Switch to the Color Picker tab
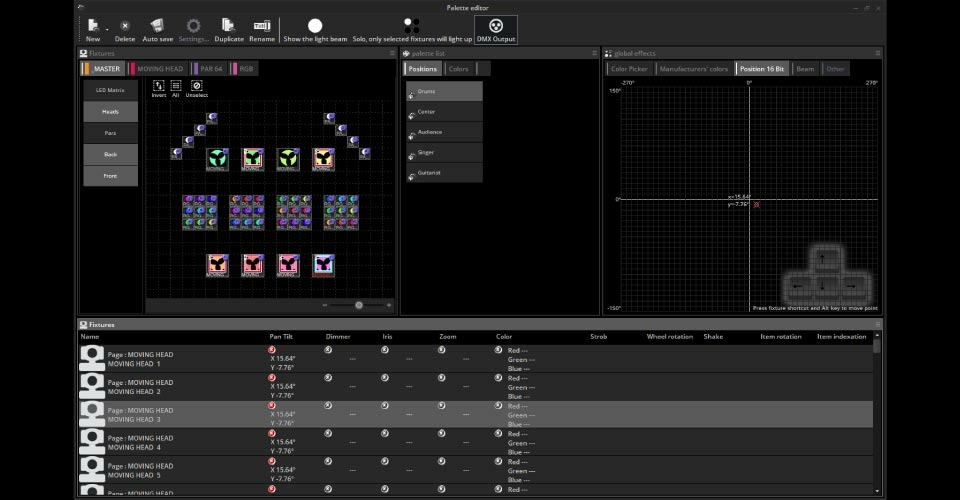960x500 pixels. (630, 69)
